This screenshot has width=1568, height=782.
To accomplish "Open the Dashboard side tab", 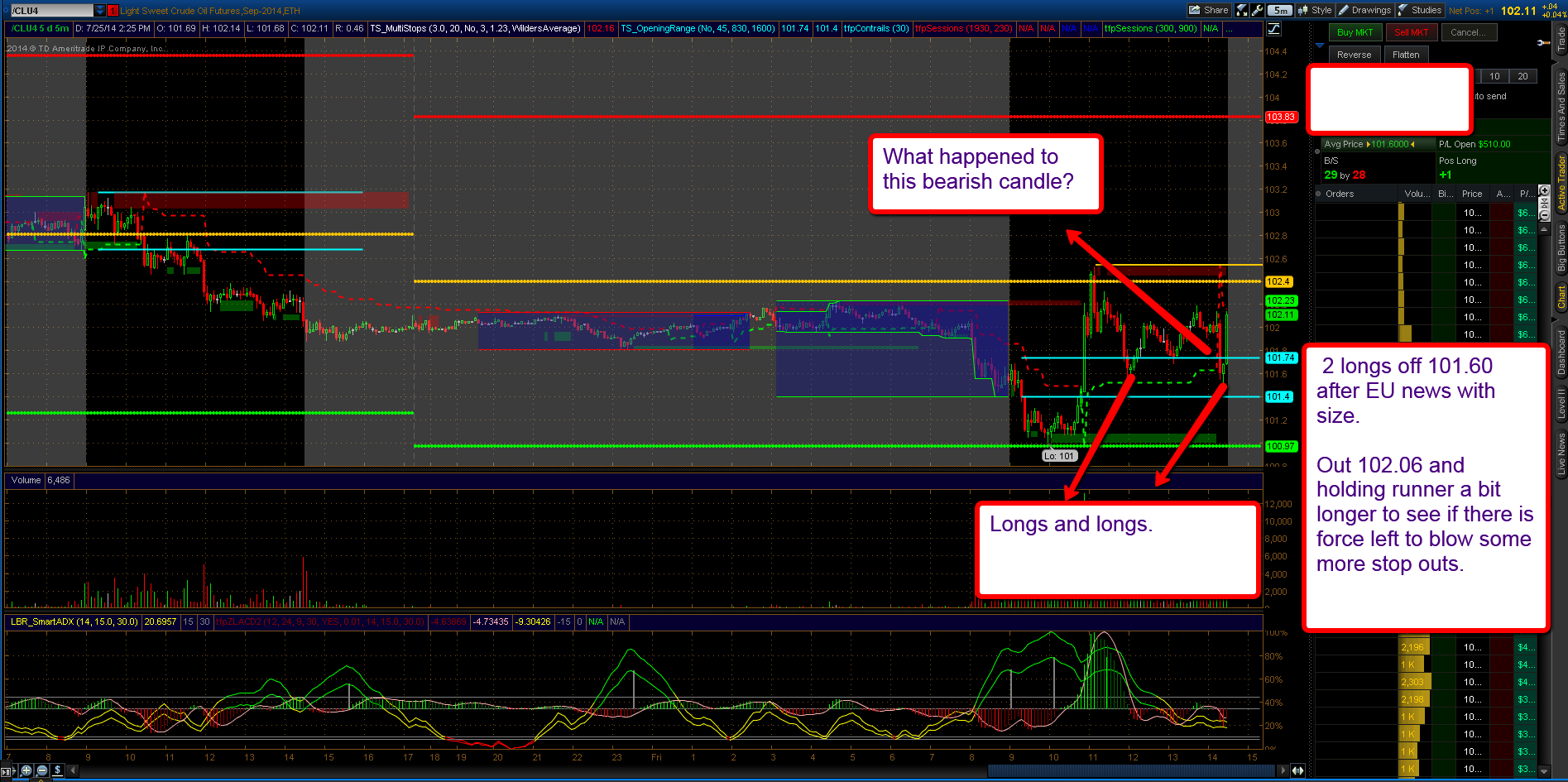I will tap(1561, 352).
